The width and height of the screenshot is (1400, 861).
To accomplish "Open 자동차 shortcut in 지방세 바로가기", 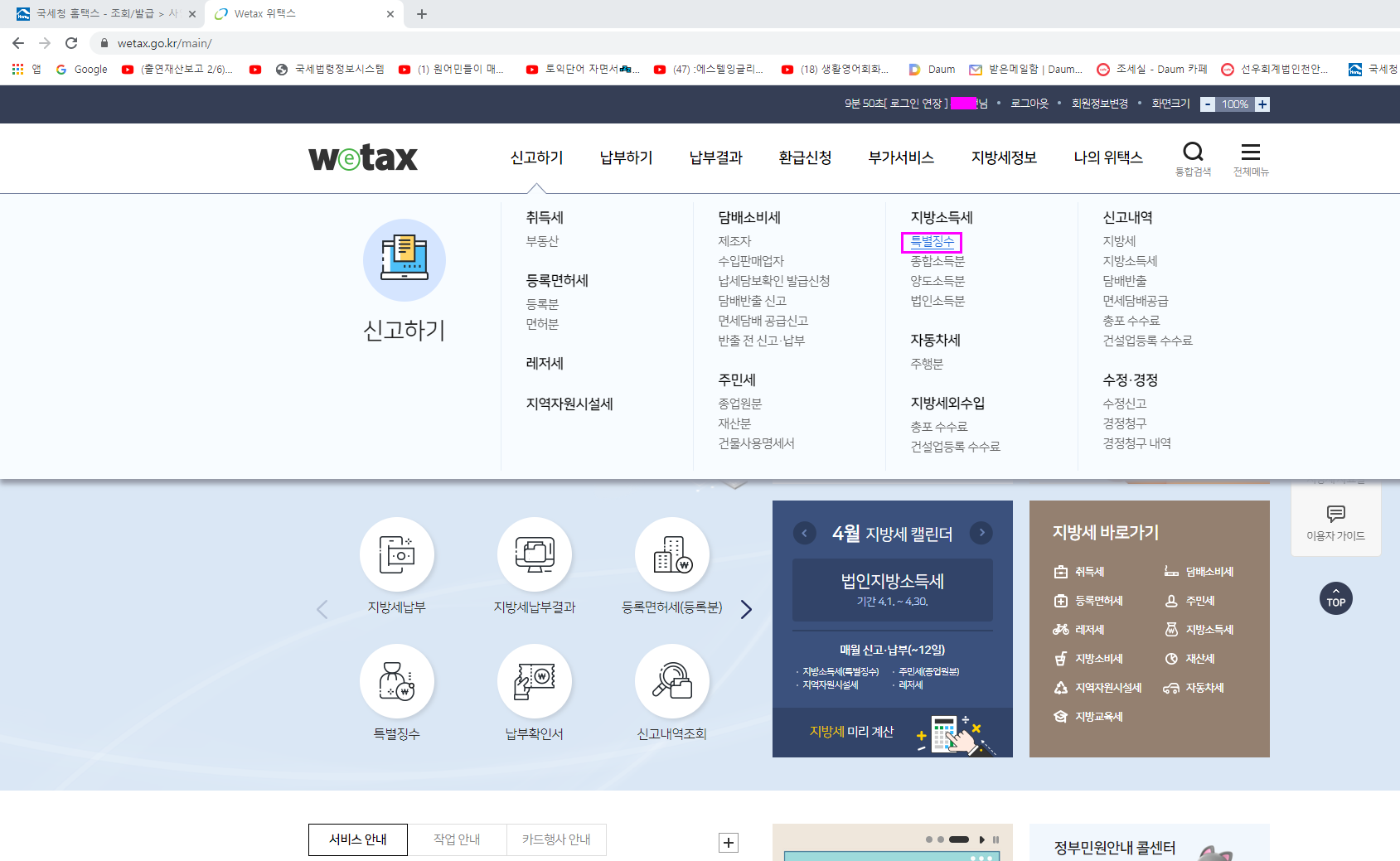I will (1194, 688).
